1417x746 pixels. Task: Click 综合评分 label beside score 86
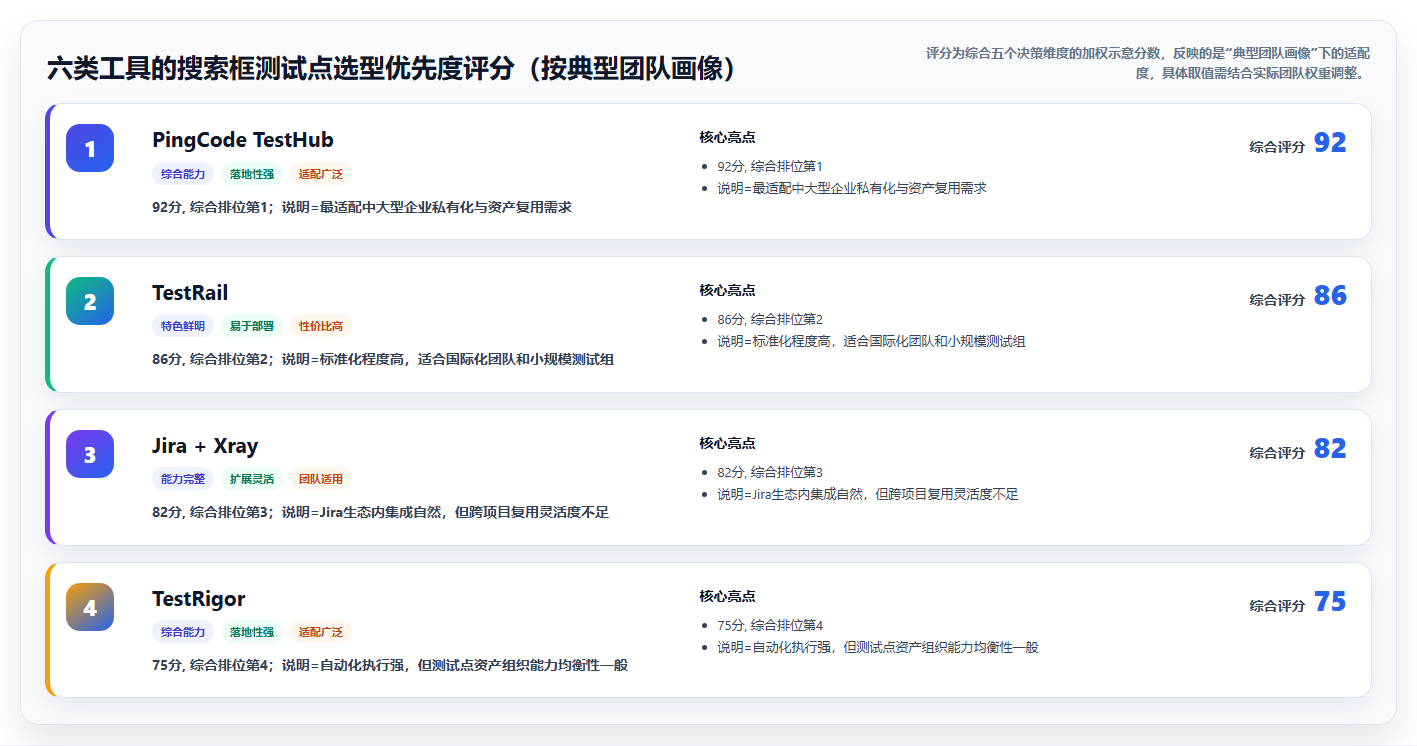[x=1277, y=300]
